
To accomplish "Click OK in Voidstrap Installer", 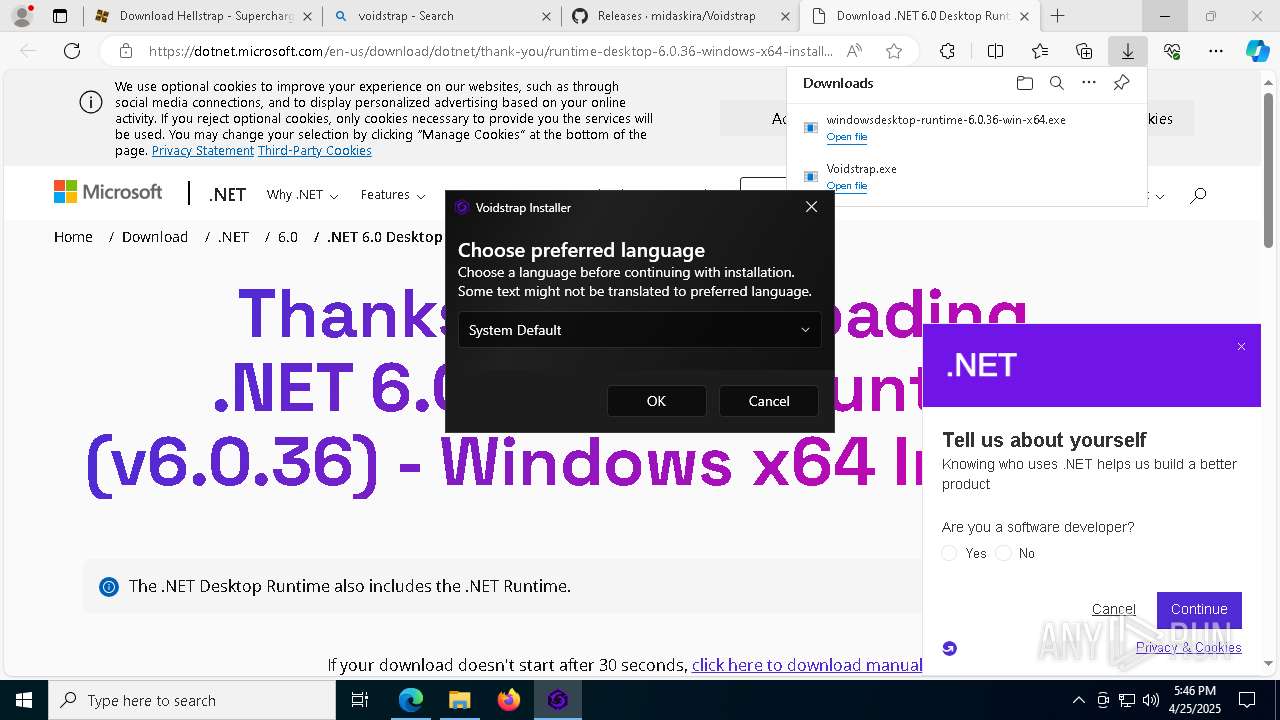I will point(656,401).
